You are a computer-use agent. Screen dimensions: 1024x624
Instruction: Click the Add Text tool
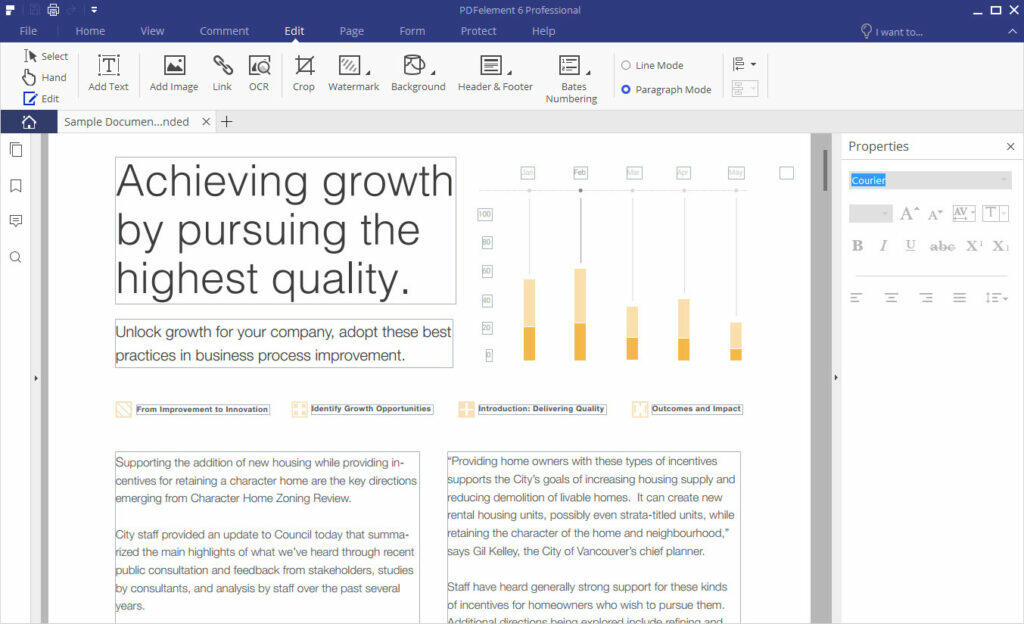click(x=108, y=73)
